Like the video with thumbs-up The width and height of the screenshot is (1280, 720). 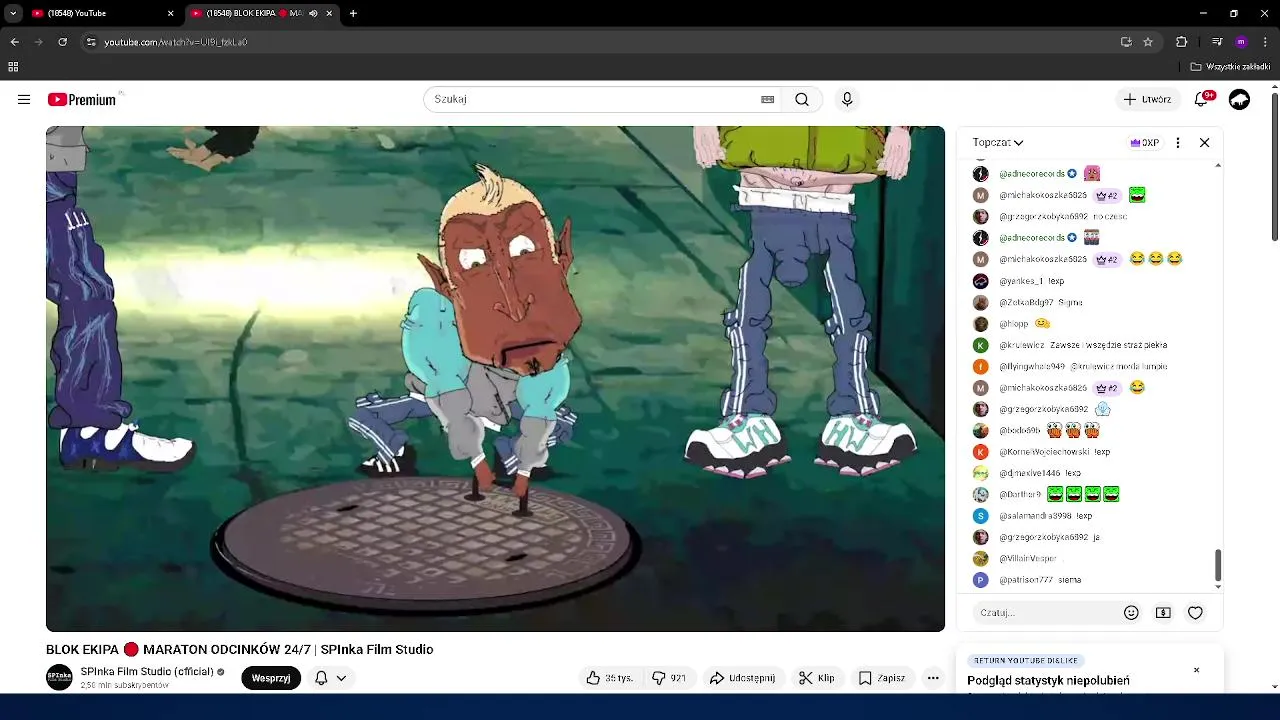609,678
